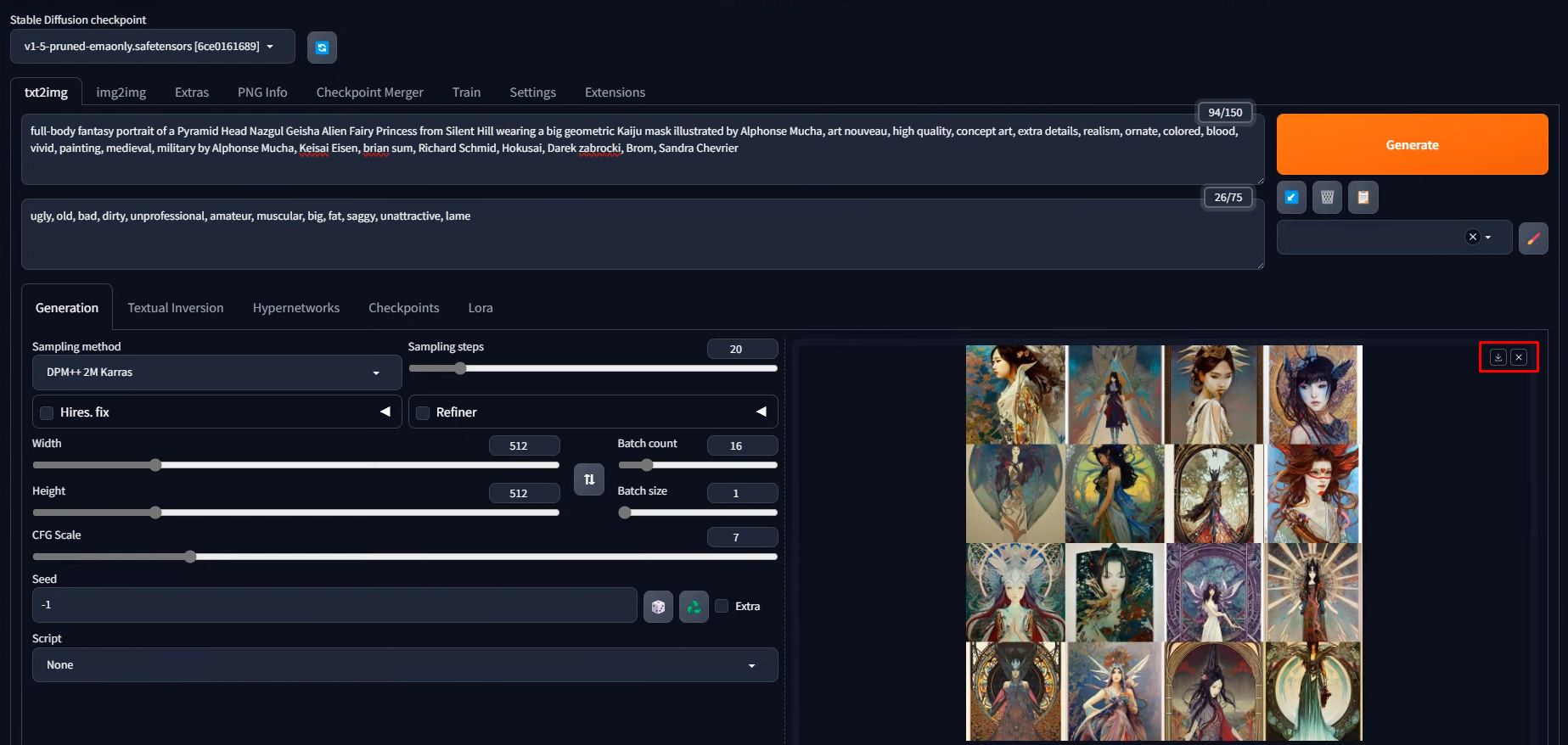Clear the prompt with the trash icon

point(1328,198)
